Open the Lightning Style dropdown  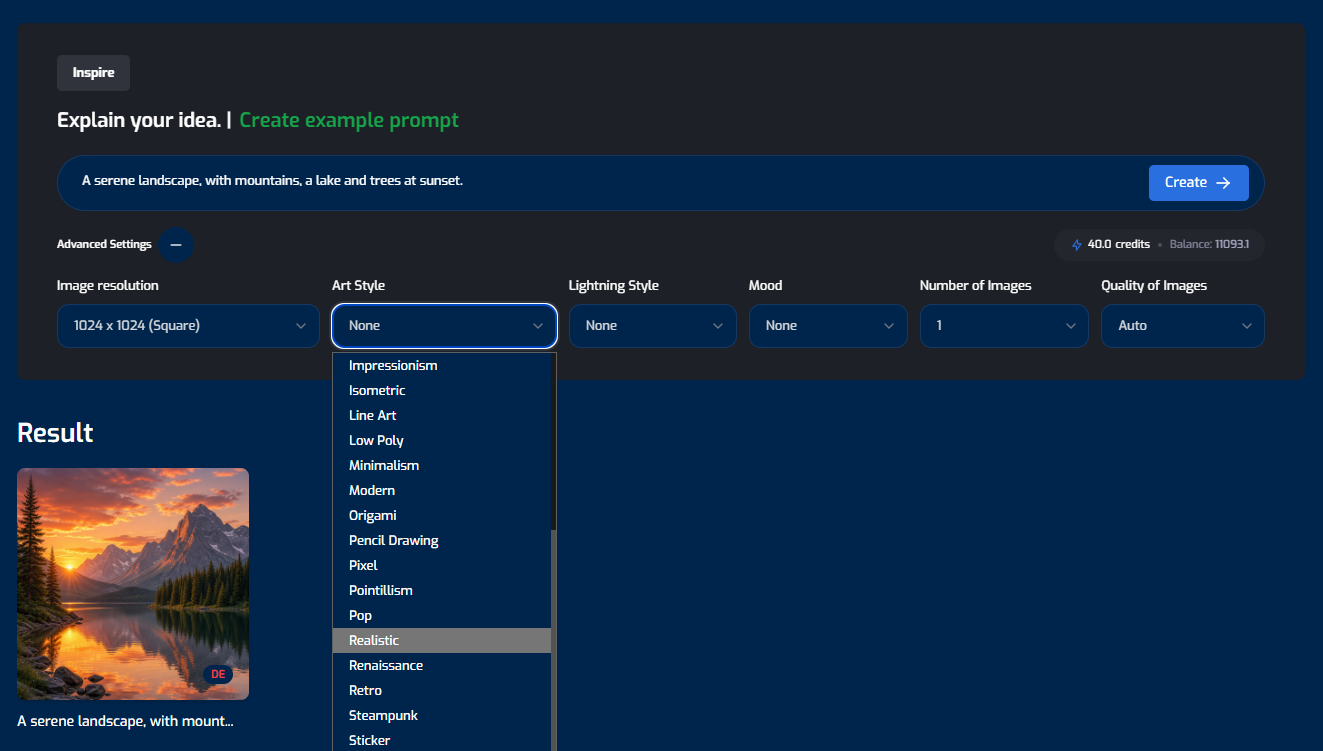(653, 326)
